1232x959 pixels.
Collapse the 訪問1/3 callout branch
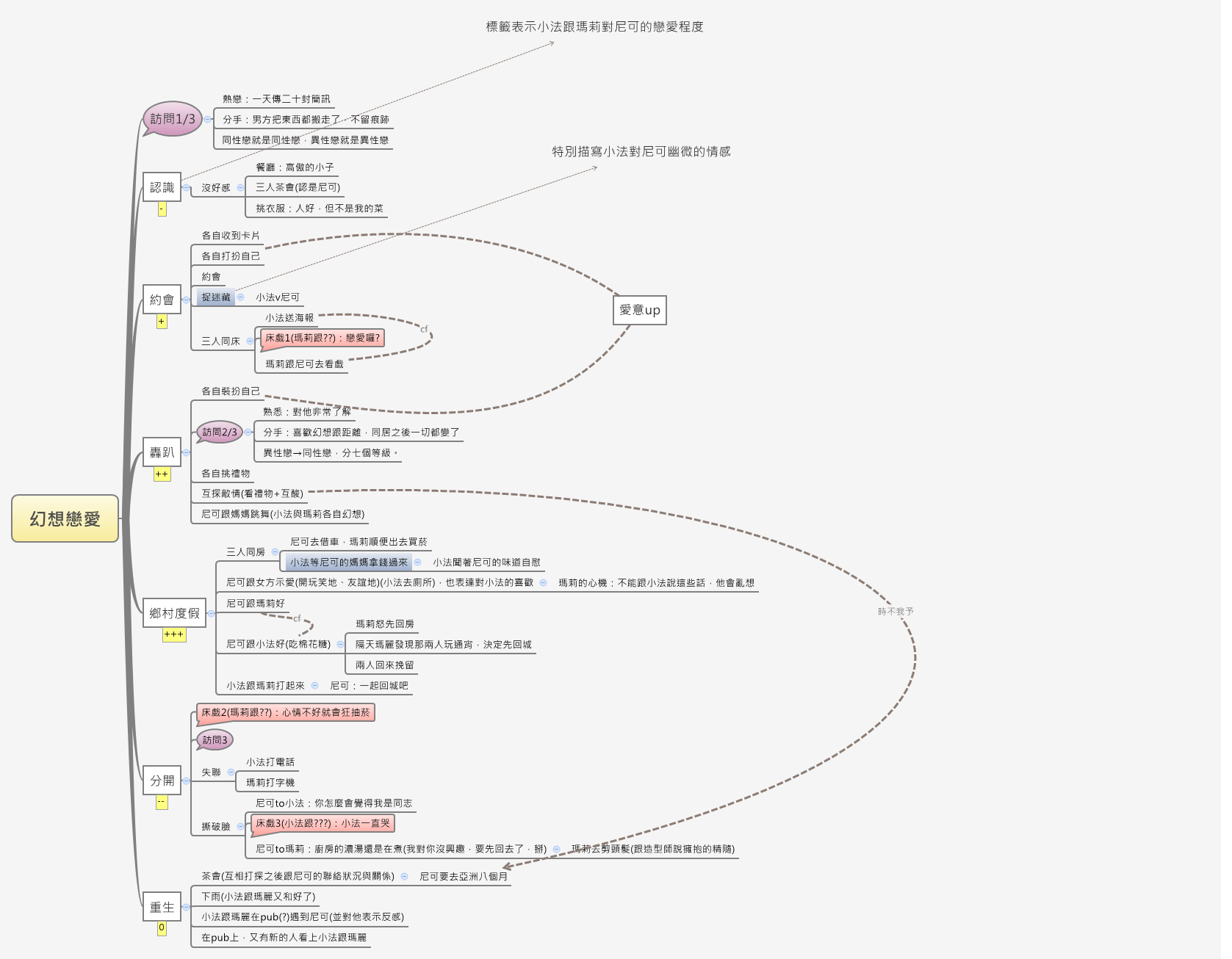[208, 119]
